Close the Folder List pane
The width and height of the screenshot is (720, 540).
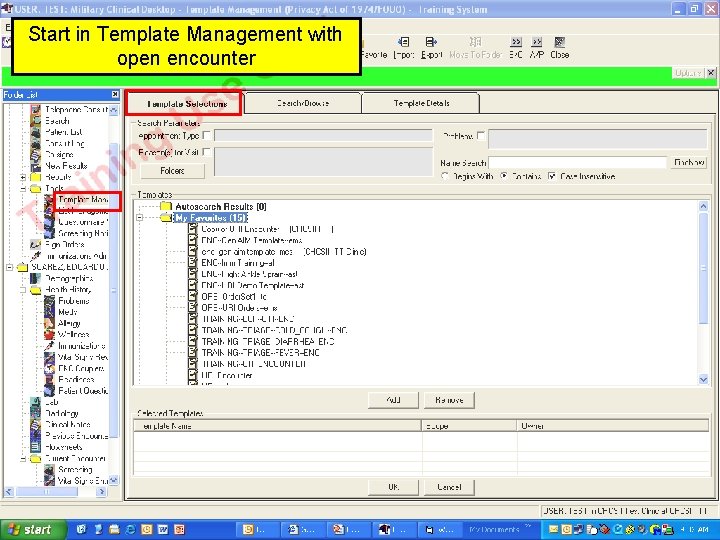(115, 95)
